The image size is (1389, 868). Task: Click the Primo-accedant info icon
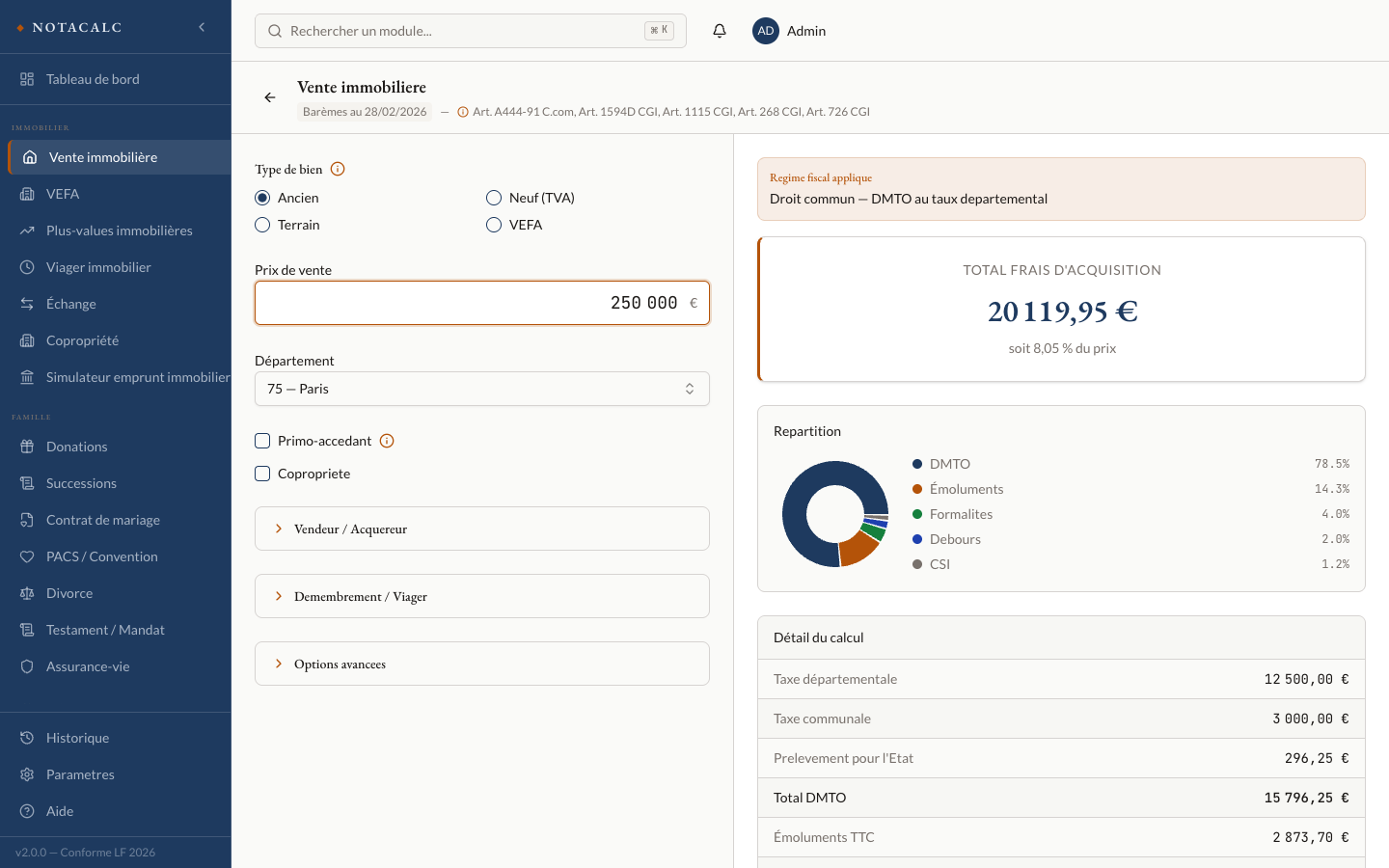point(387,441)
